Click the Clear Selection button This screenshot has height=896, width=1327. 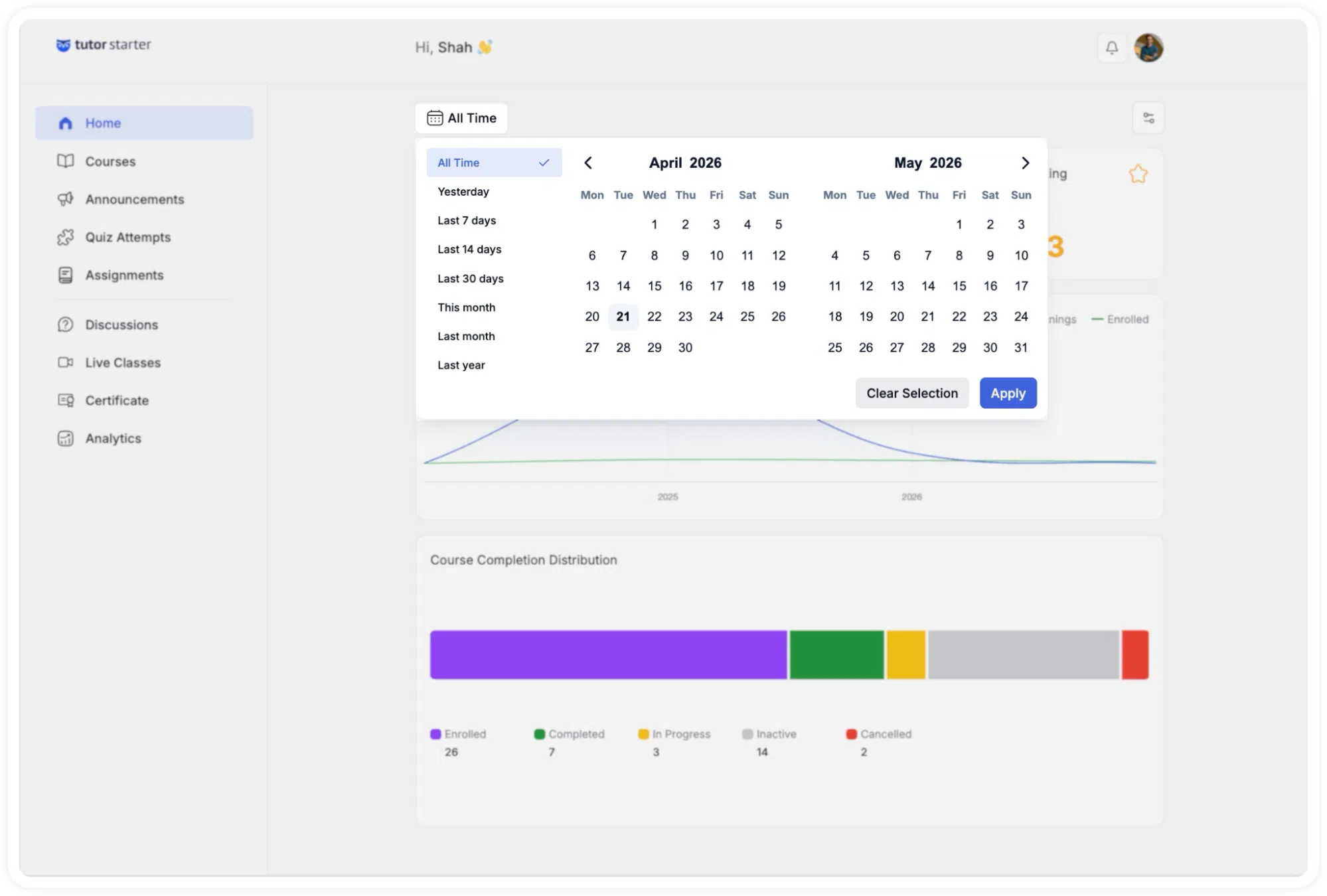(x=912, y=393)
